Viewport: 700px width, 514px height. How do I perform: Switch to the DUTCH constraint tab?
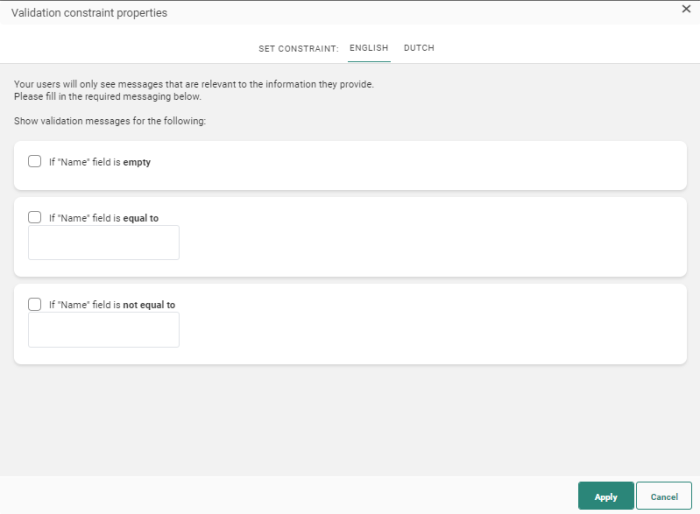click(x=419, y=48)
